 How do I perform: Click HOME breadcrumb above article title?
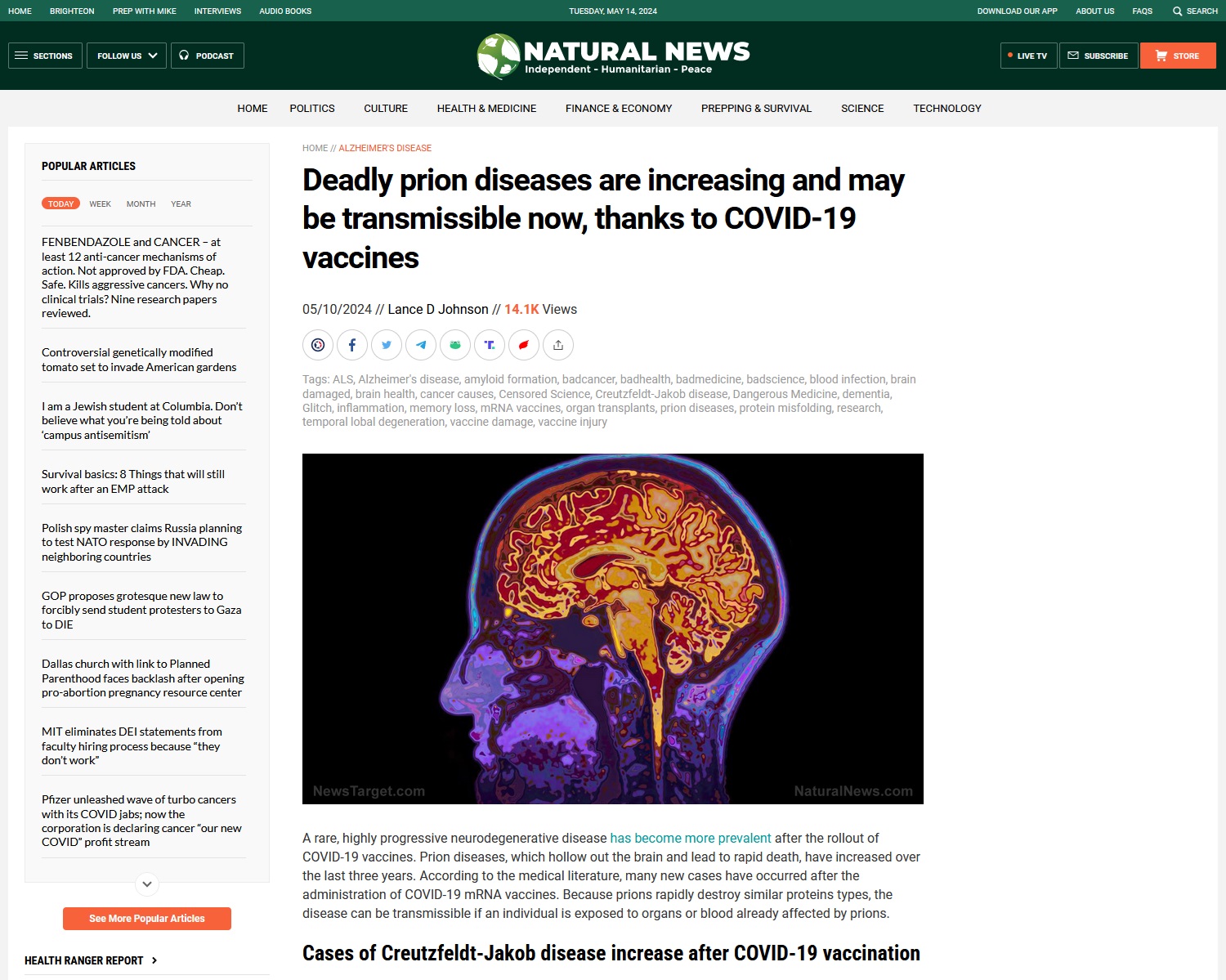pos(315,148)
